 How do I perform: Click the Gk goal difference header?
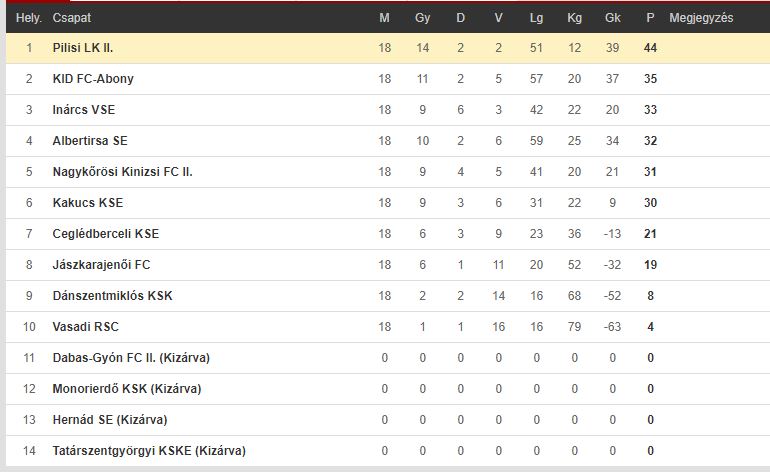[612, 18]
